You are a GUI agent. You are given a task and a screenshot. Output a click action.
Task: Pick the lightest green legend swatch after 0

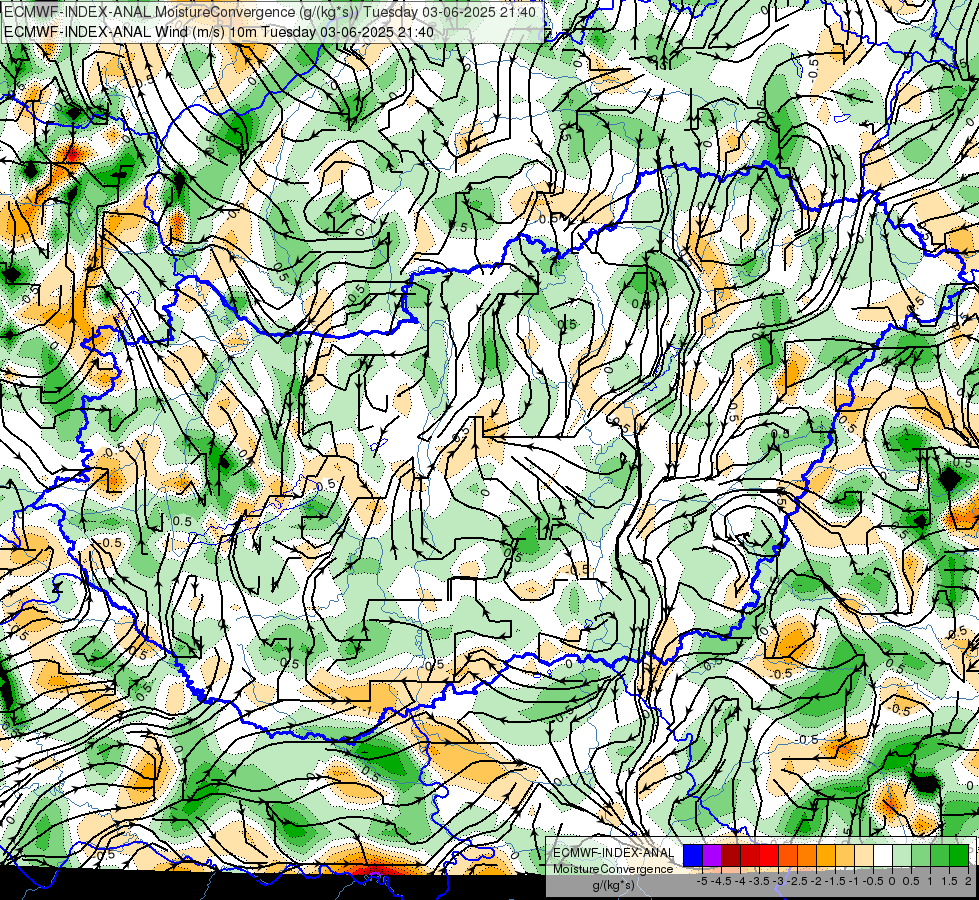pyautogui.click(x=902, y=856)
